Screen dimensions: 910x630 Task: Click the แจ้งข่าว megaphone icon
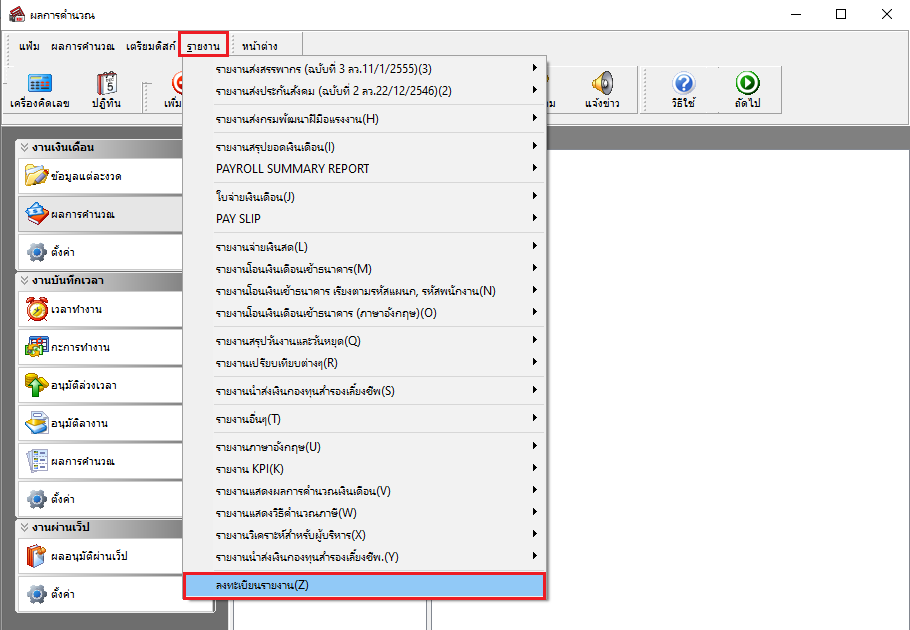click(602, 84)
